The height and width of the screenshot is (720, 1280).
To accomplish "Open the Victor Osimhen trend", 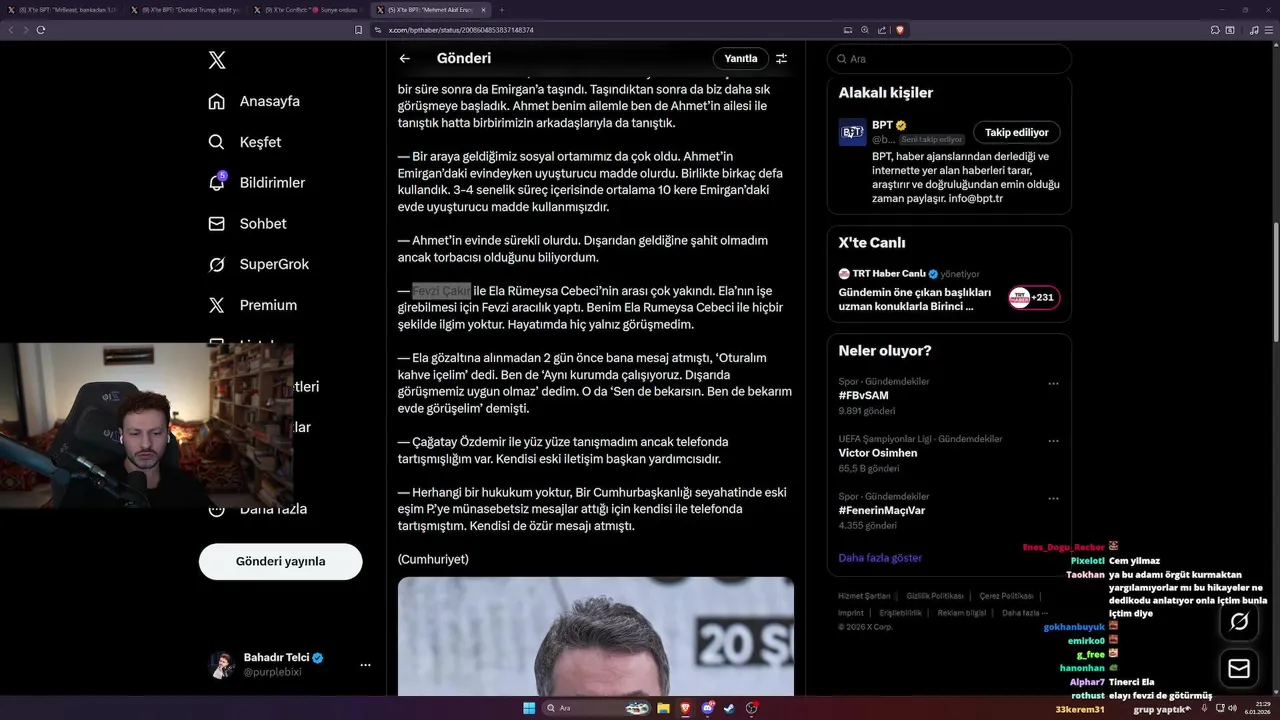I will click(878, 452).
